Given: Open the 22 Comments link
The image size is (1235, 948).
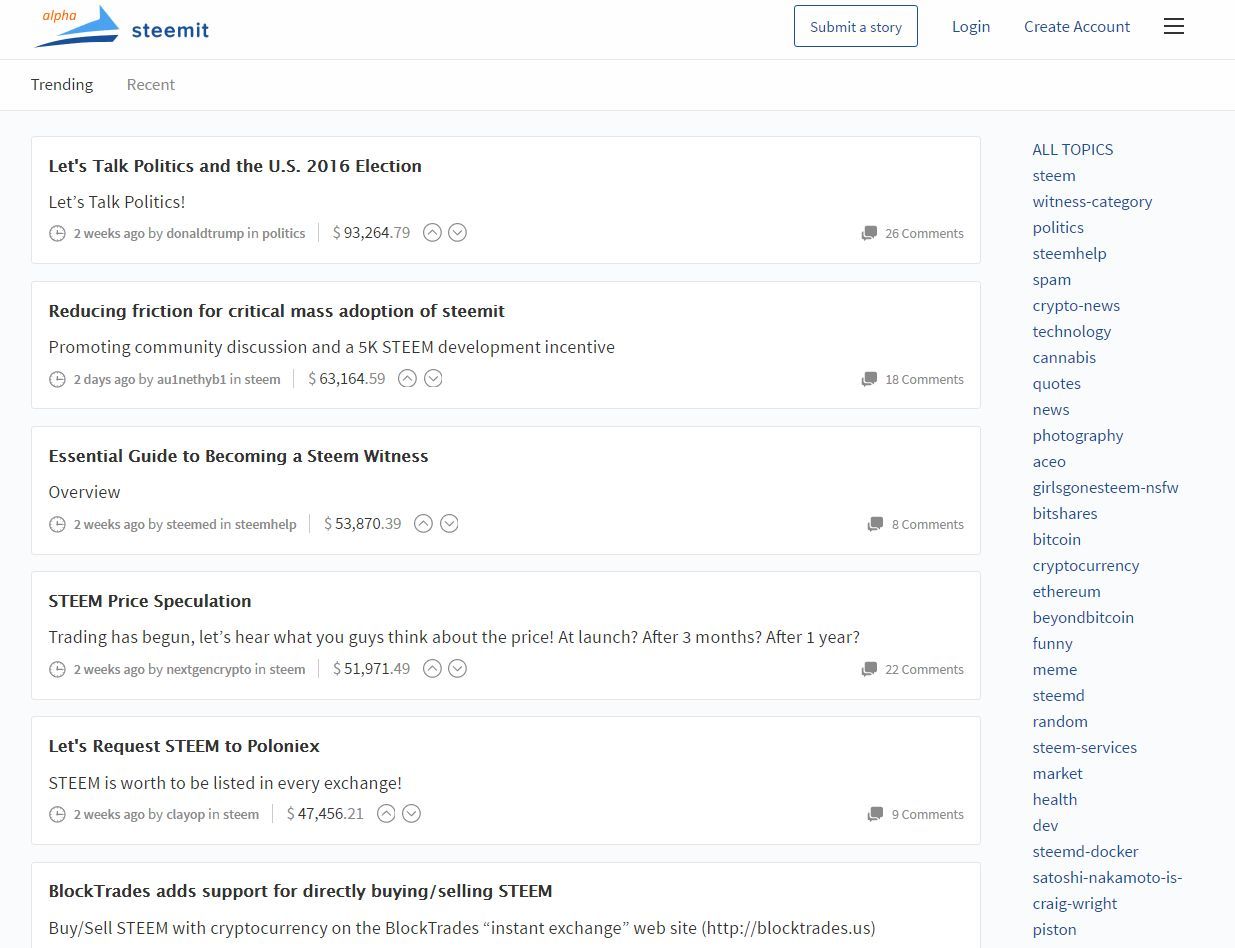Looking at the screenshot, I should click(x=924, y=670).
